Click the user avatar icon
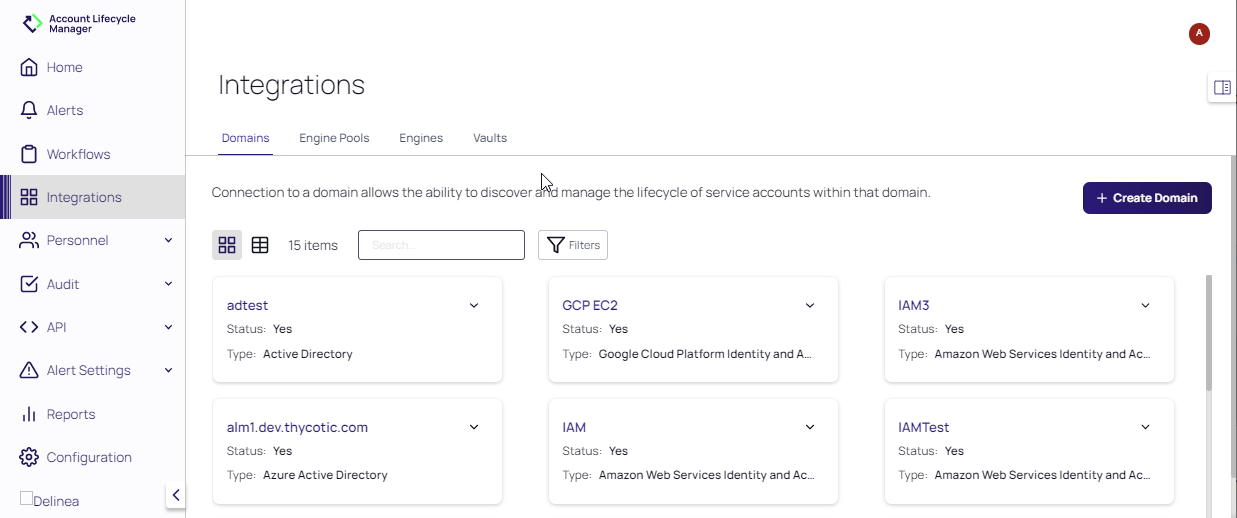The height and width of the screenshot is (518, 1237). point(1199,34)
